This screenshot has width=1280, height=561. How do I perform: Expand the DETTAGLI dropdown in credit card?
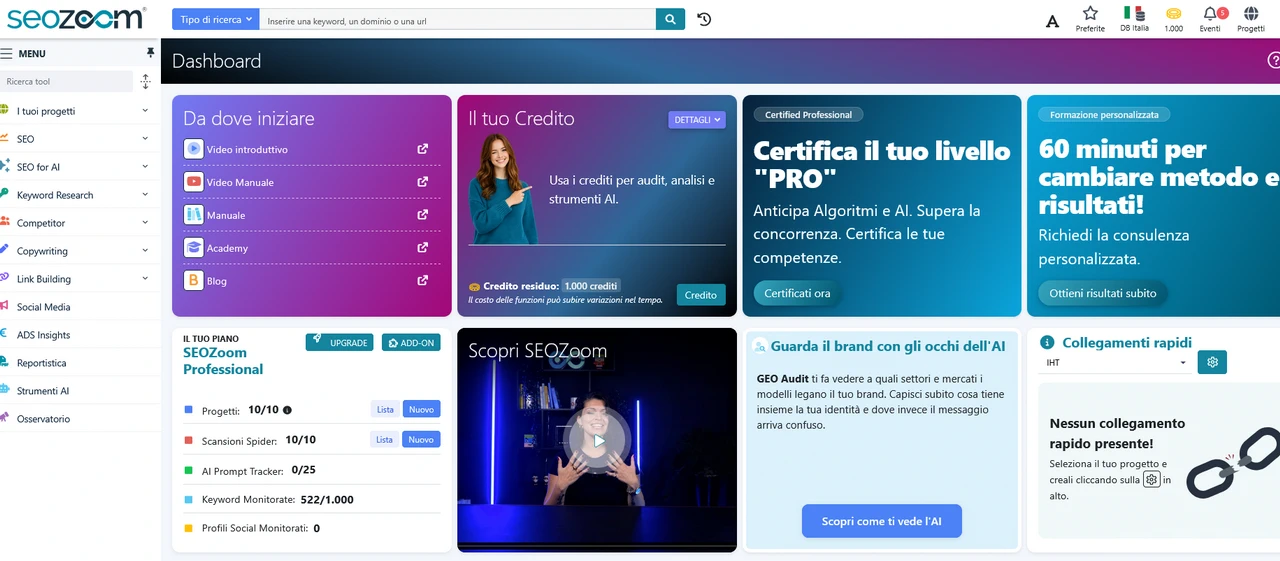pyautogui.click(x=697, y=120)
